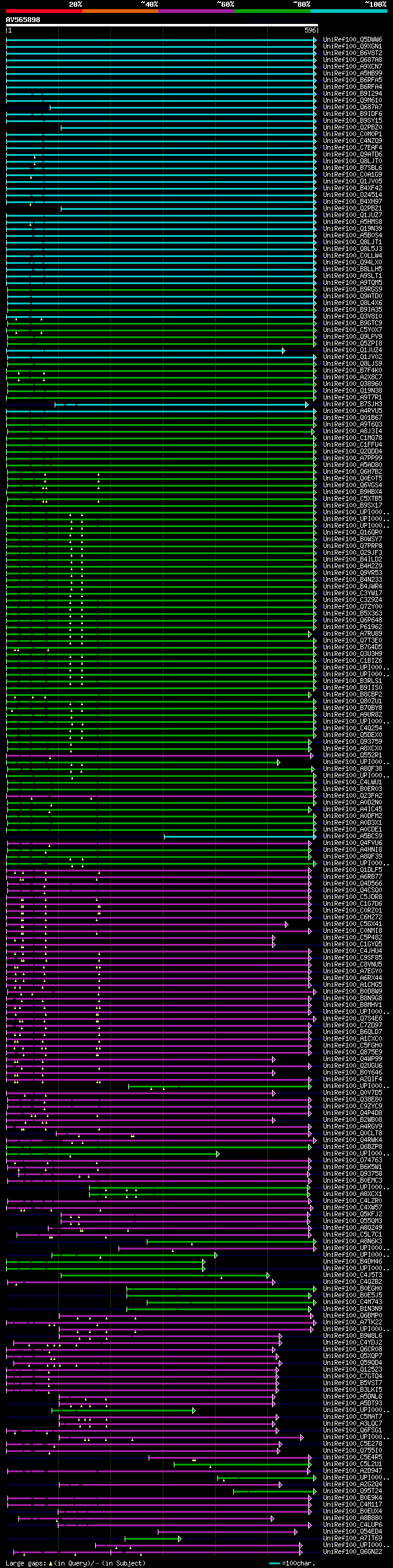Viewport: 393px width, 1568px height.
Task: Select hit UniRef100_C7EAF4
Action: click(x=352, y=148)
